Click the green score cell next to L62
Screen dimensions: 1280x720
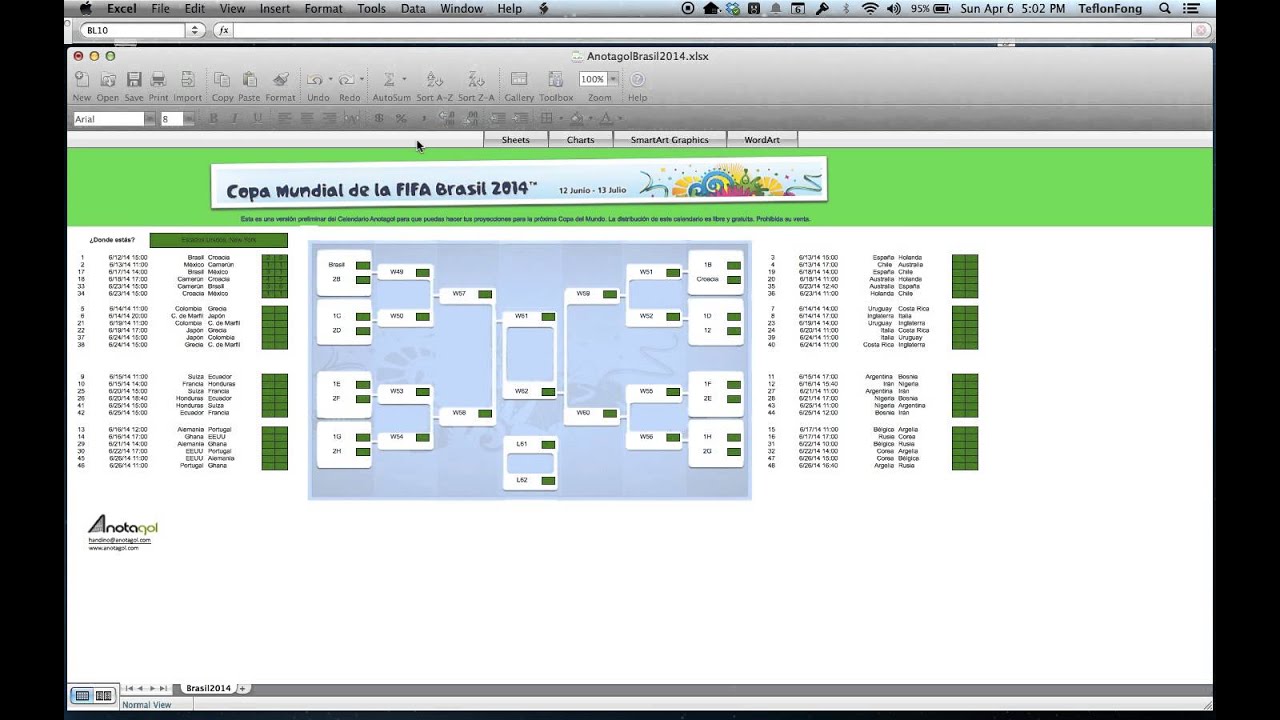(548, 481)
